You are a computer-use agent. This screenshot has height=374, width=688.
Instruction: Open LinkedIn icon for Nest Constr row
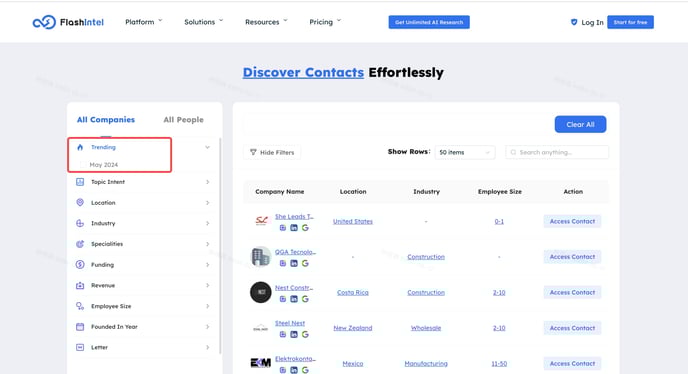[x=294, y=299]
